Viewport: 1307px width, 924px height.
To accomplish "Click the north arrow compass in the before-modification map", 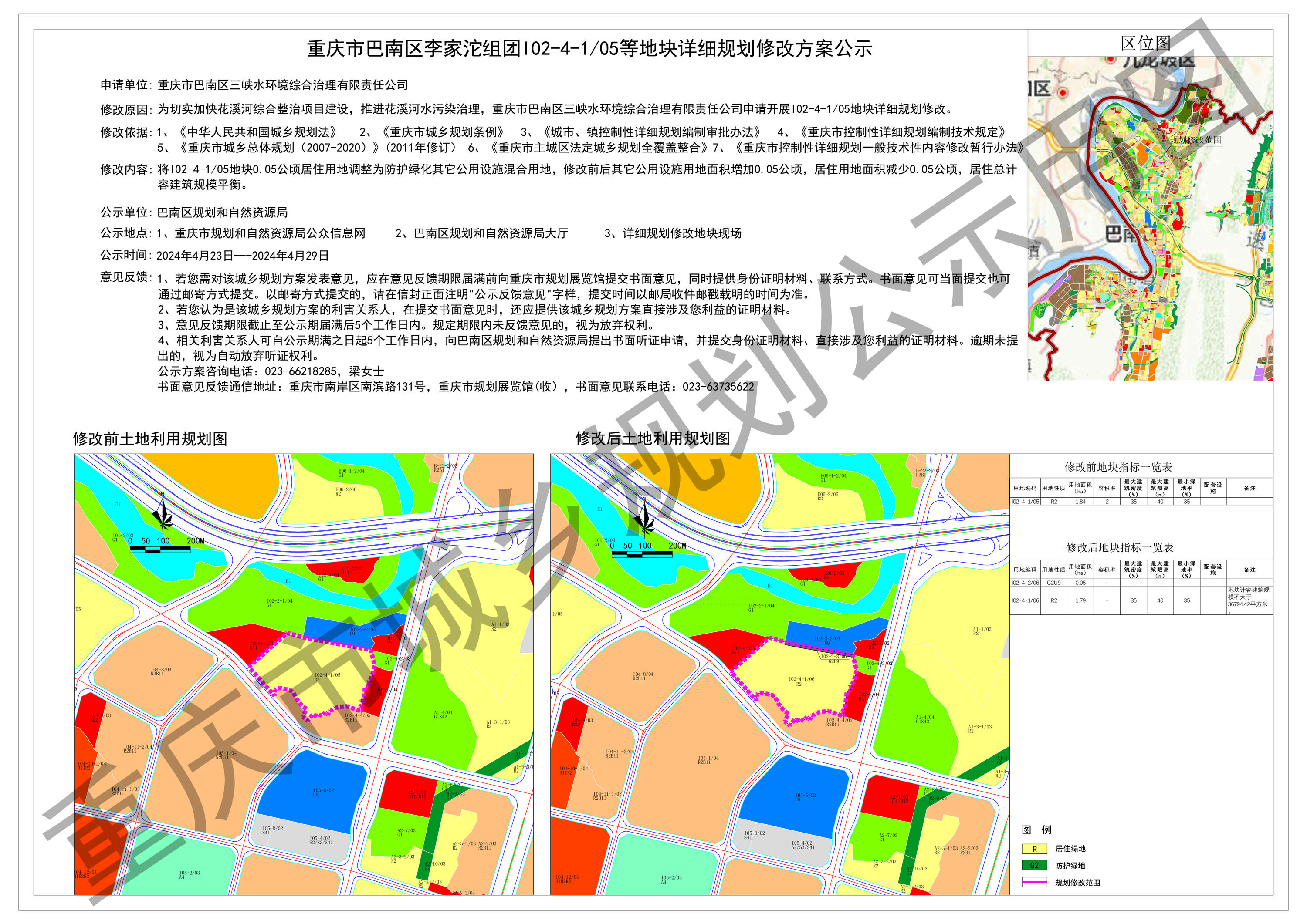I will pos(162,512).
